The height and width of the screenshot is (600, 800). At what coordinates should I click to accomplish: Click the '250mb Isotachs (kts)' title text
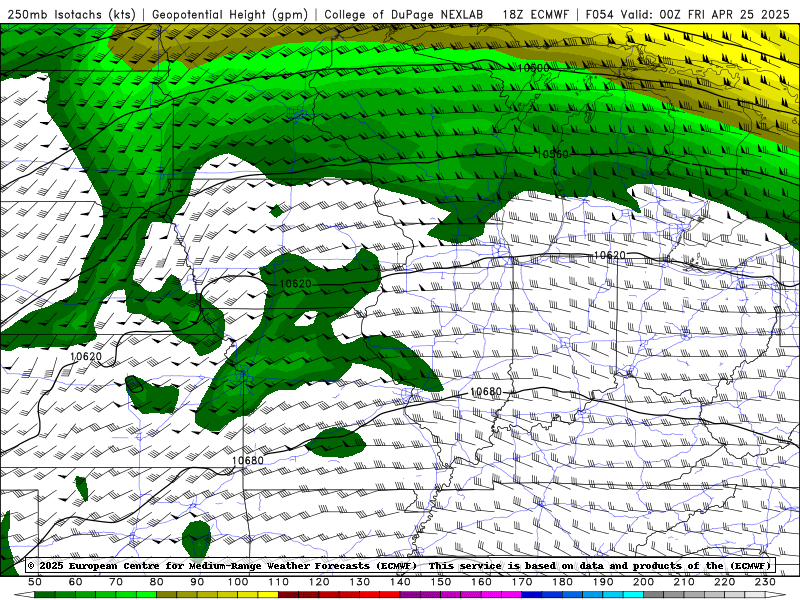pos(72,14)
